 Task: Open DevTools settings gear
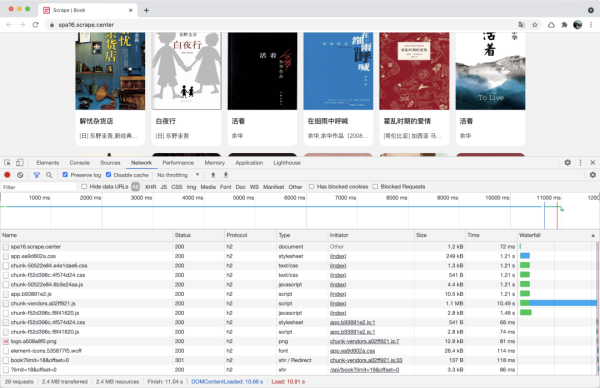[567, 163]
